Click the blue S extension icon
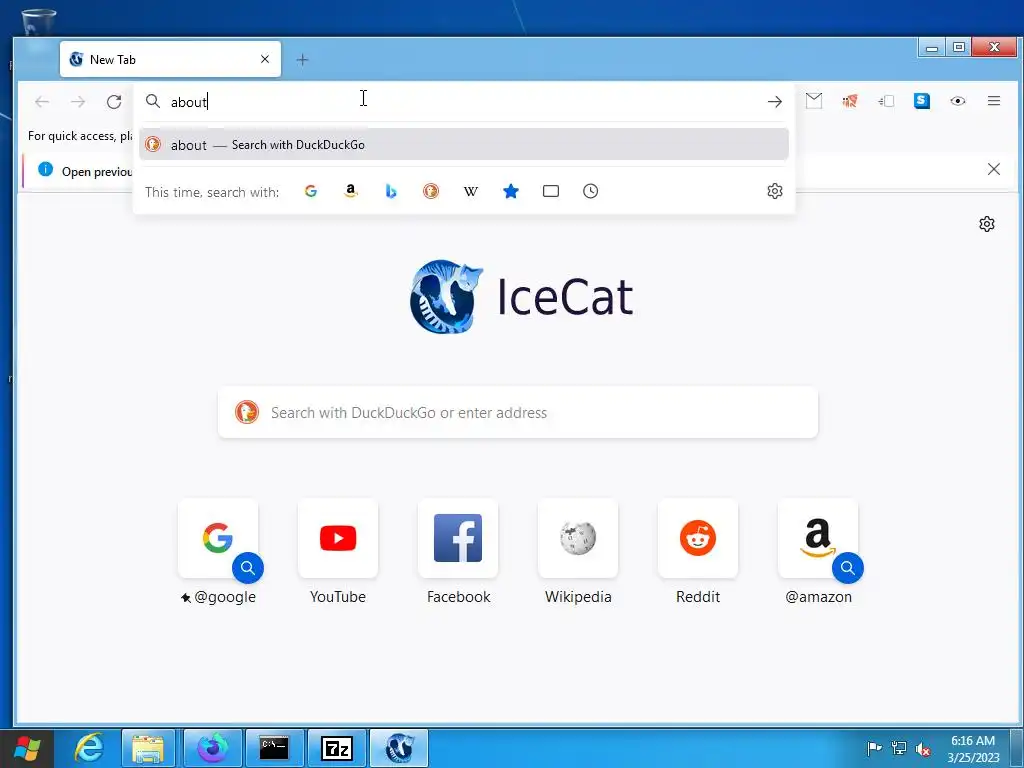Viewport: 1024px width, 768px height. point(921,101)
